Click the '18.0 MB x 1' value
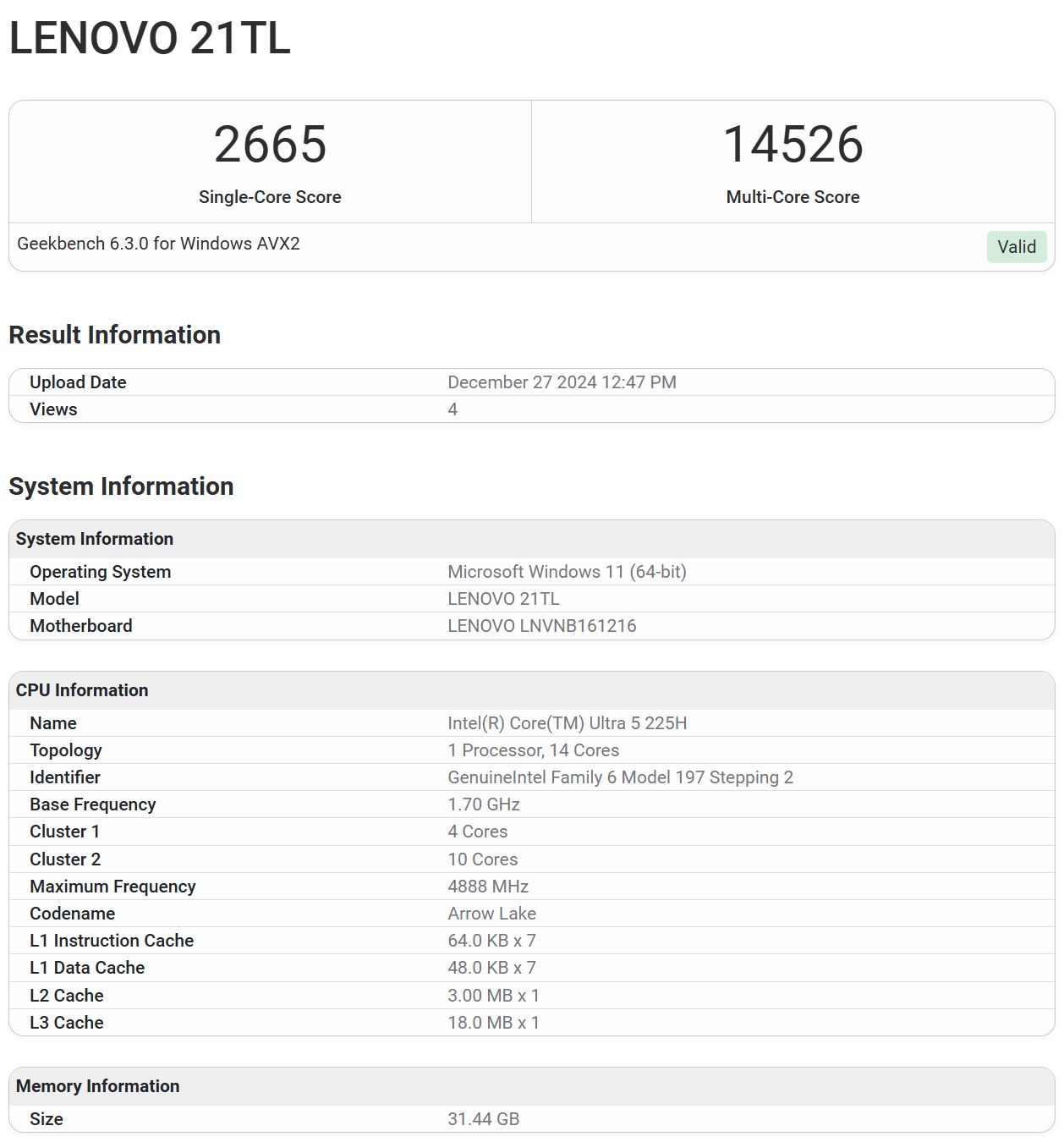The height and width of the screenshot is (1142, 1064). tap(494, 1023)
